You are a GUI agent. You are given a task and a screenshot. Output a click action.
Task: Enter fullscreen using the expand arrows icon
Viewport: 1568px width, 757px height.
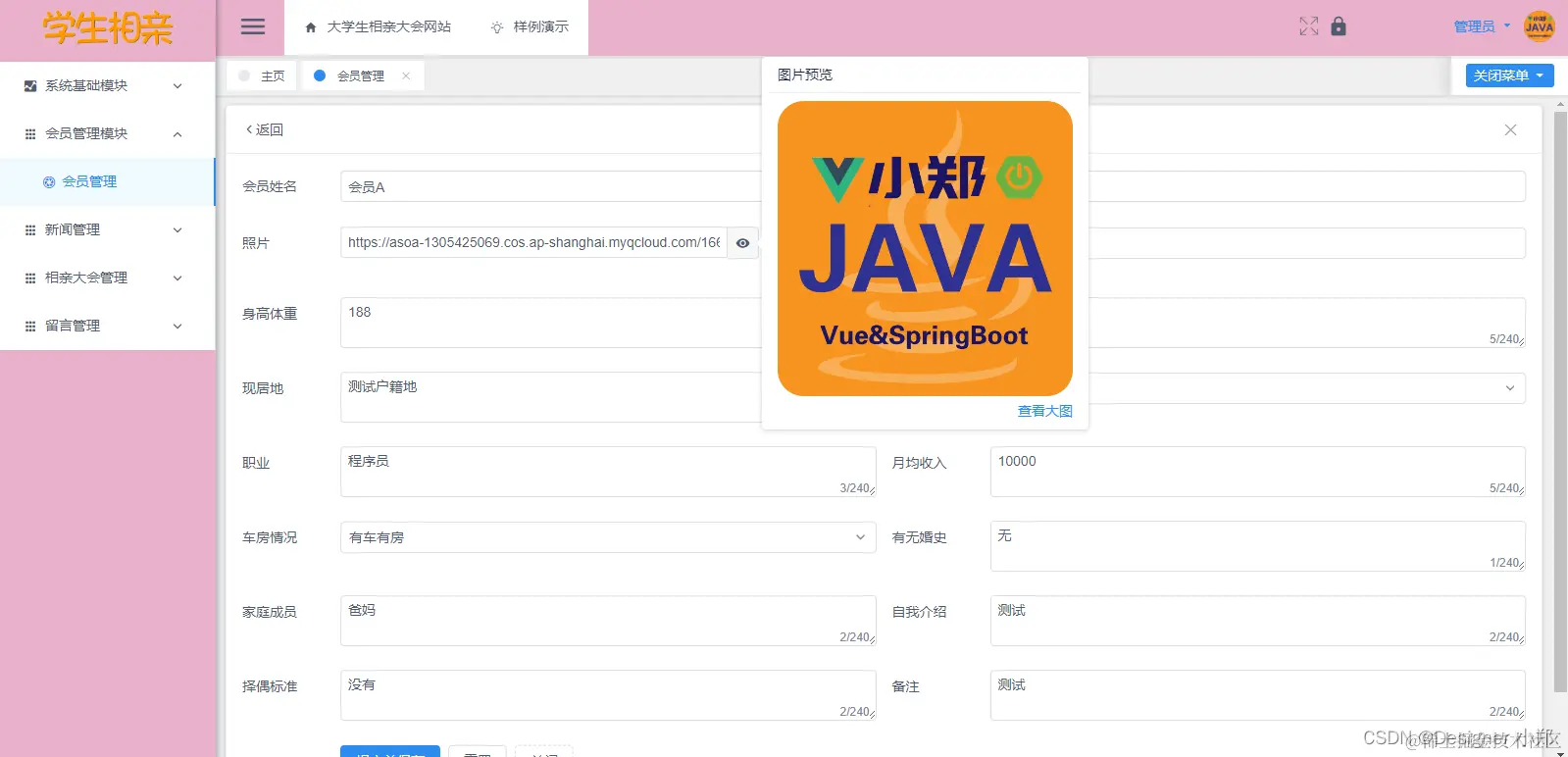pos(1309,26)
